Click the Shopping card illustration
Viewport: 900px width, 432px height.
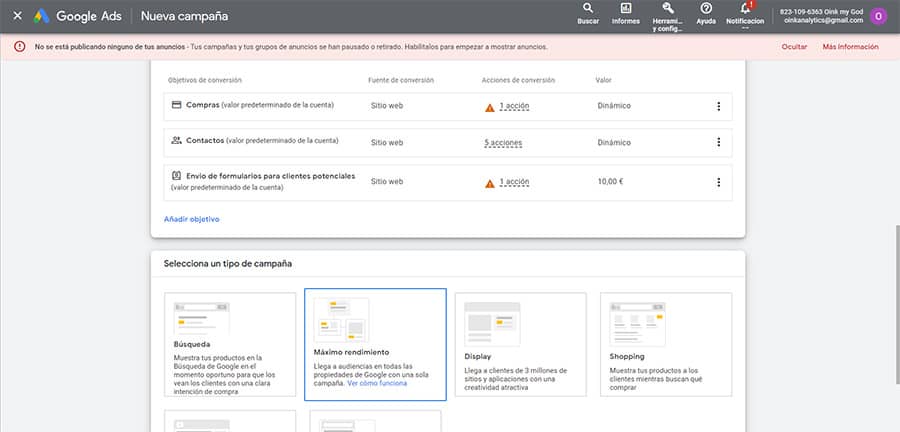click(637, 324)
